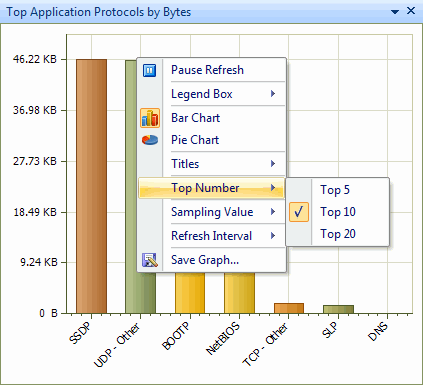Click the Save Graph disk icon
This screenshot has width=423, height=385.
[x=150, y=260]
